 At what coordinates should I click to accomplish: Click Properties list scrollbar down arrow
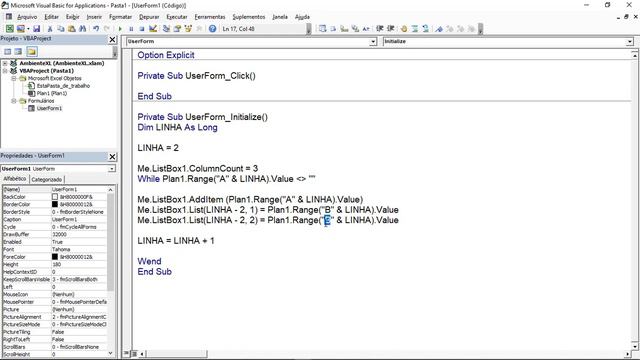click(x=110, y=353)
